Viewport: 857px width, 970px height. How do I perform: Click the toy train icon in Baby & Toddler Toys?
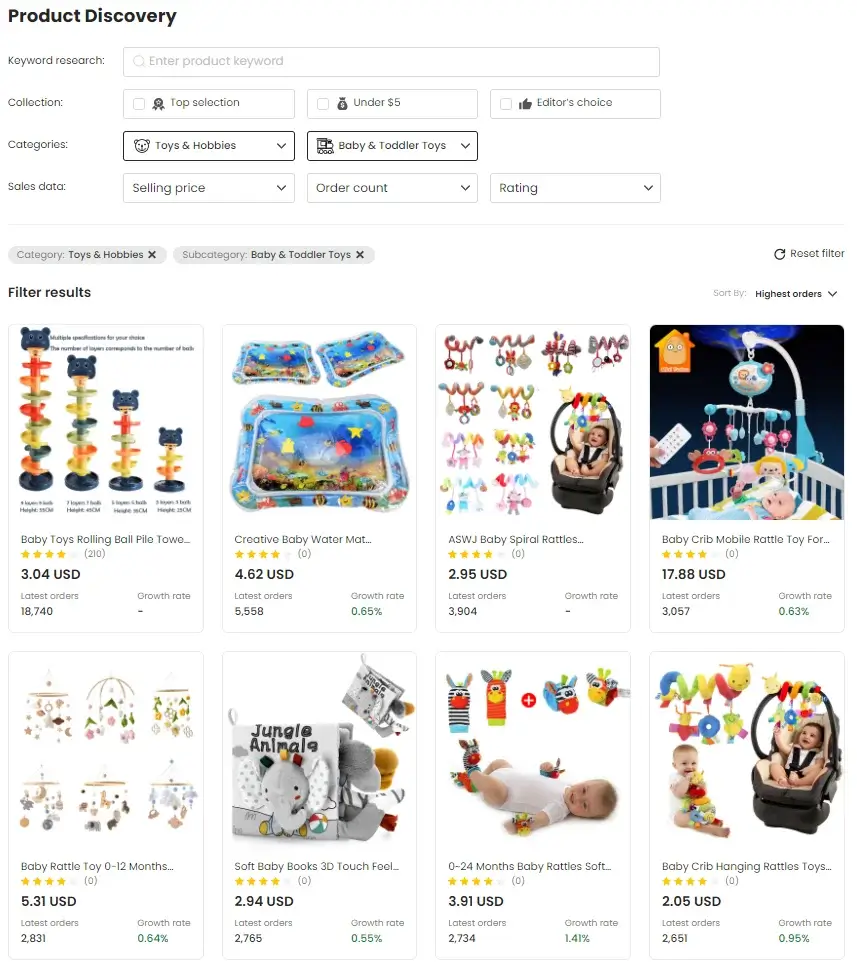pos(325,146)
